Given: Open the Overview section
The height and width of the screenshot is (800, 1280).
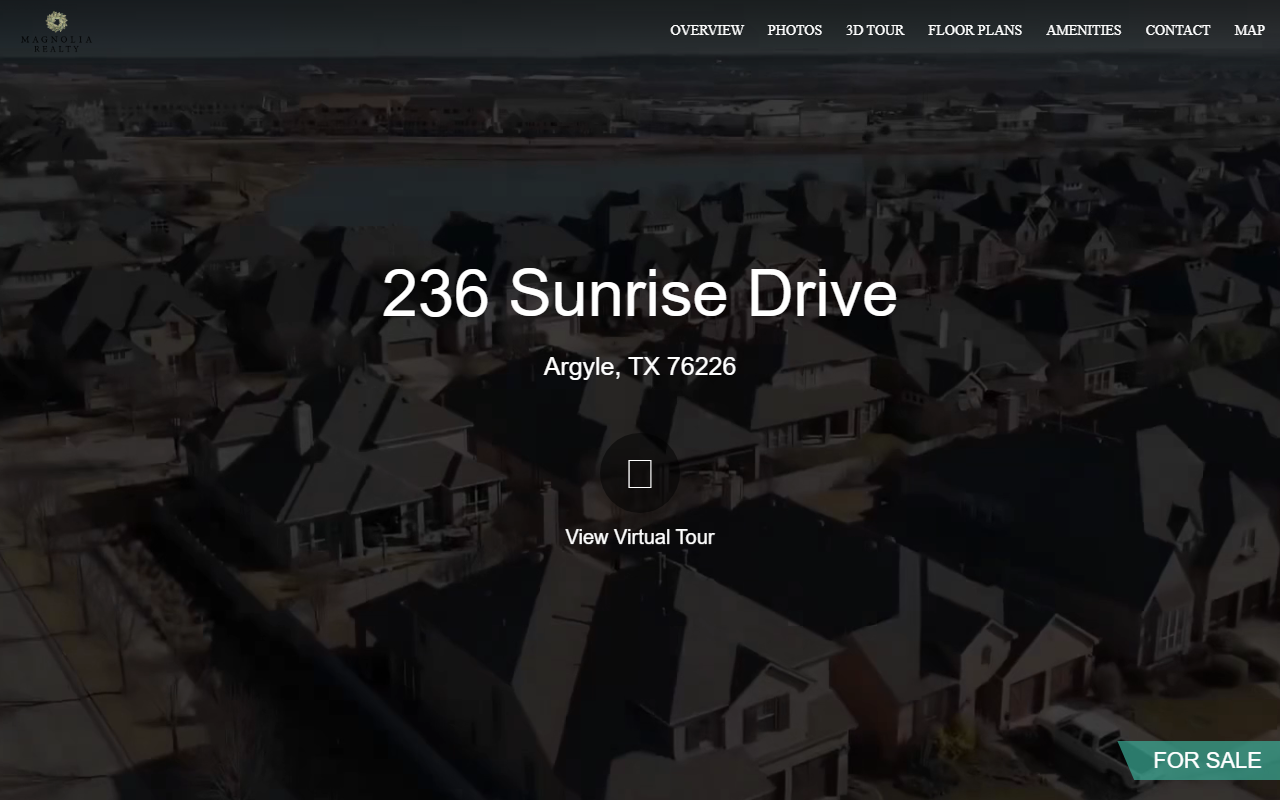Looking at the screenshot, I should tap(707, 30).
